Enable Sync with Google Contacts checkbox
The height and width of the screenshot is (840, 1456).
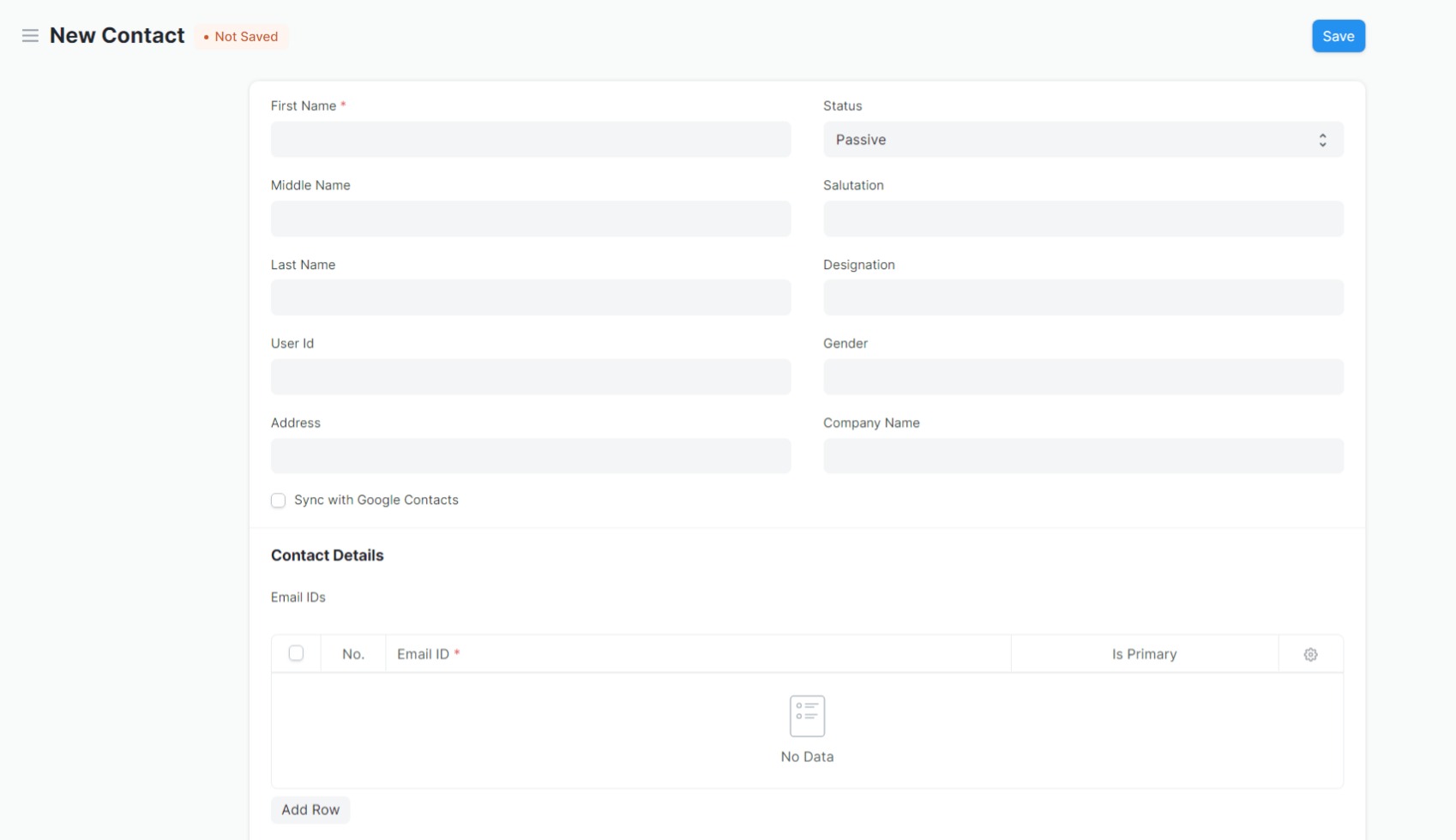[279, 501]
